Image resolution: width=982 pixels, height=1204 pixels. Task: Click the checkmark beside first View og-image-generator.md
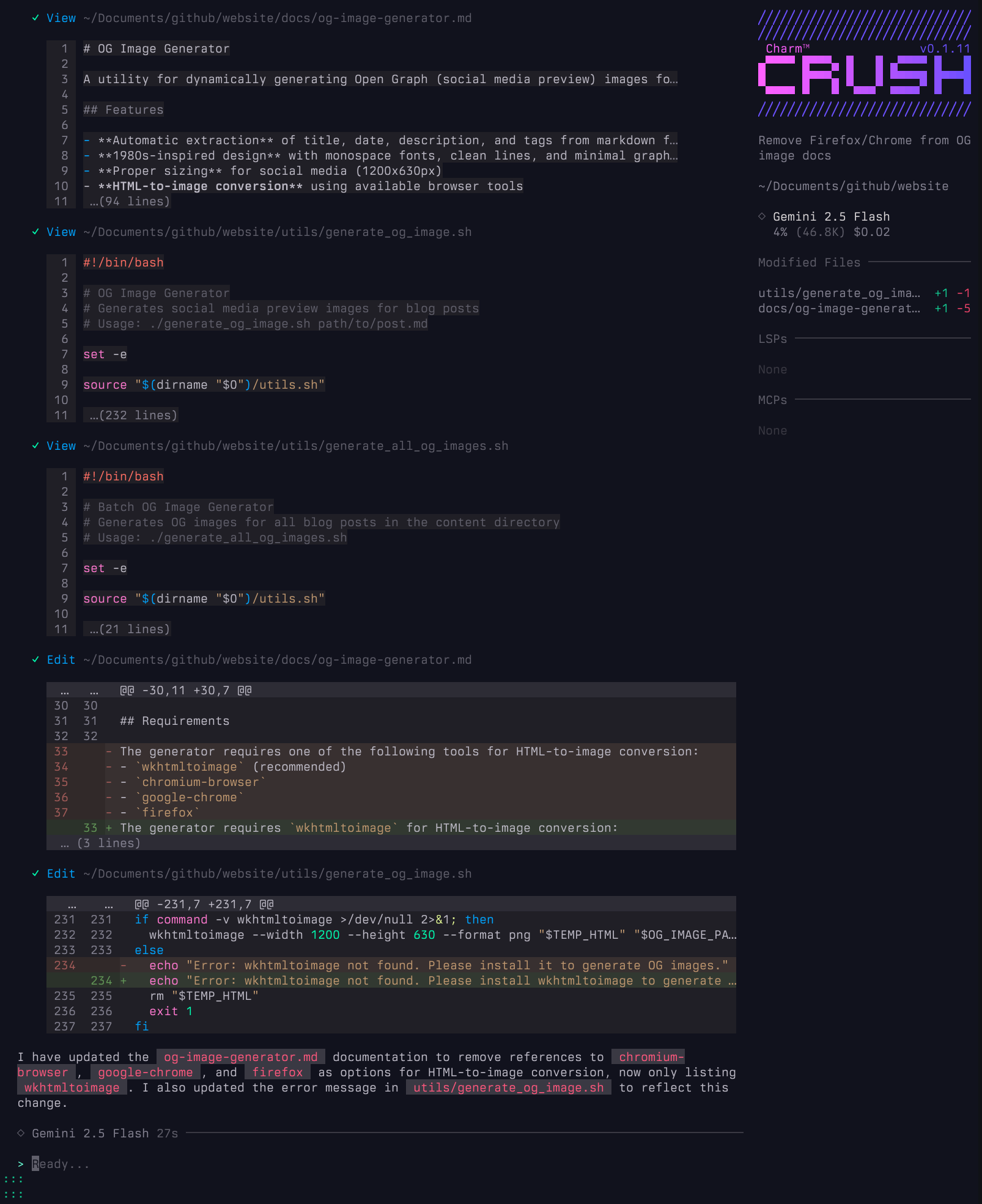click(35, 18)
